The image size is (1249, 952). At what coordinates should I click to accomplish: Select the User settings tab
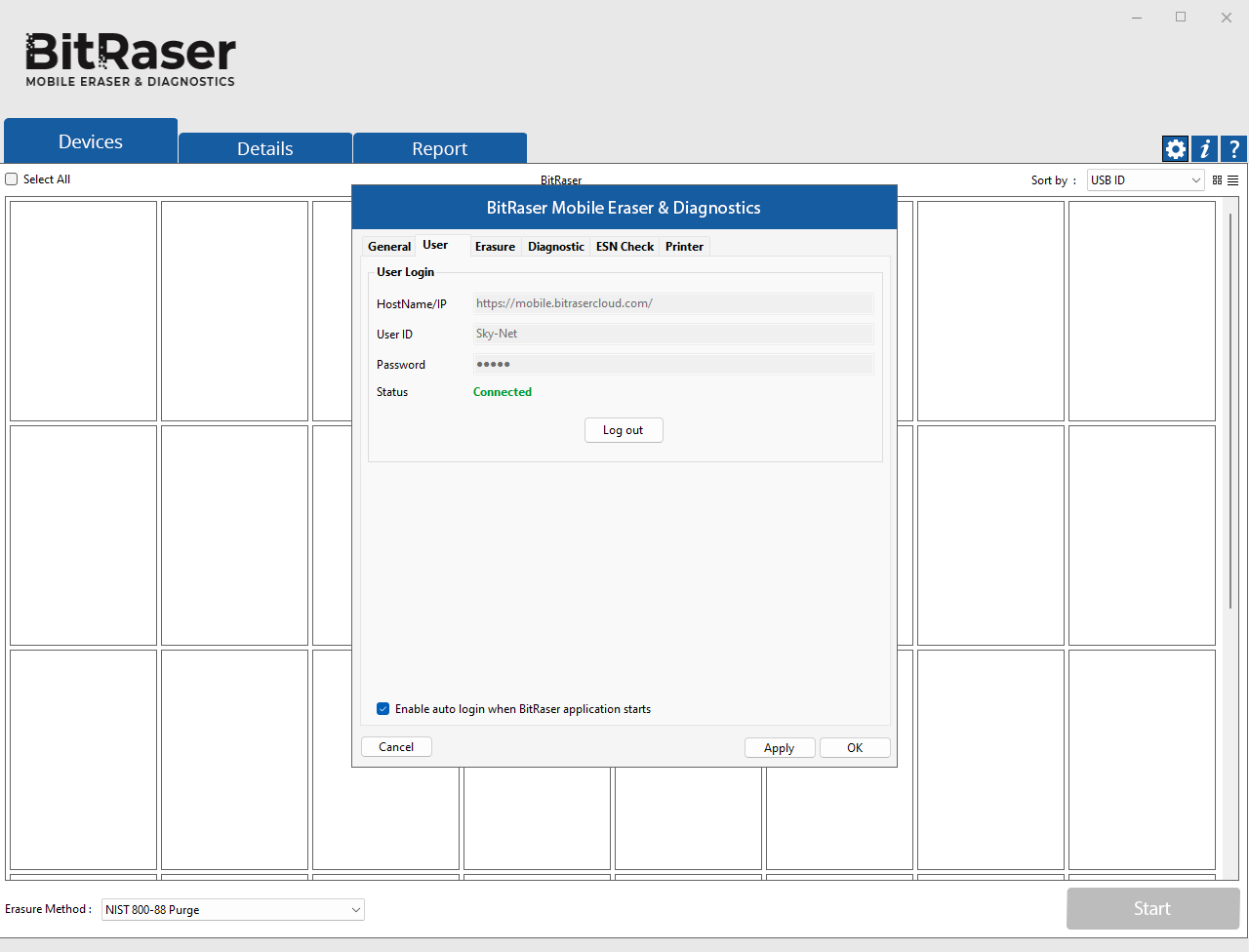[x=435, y=245]
